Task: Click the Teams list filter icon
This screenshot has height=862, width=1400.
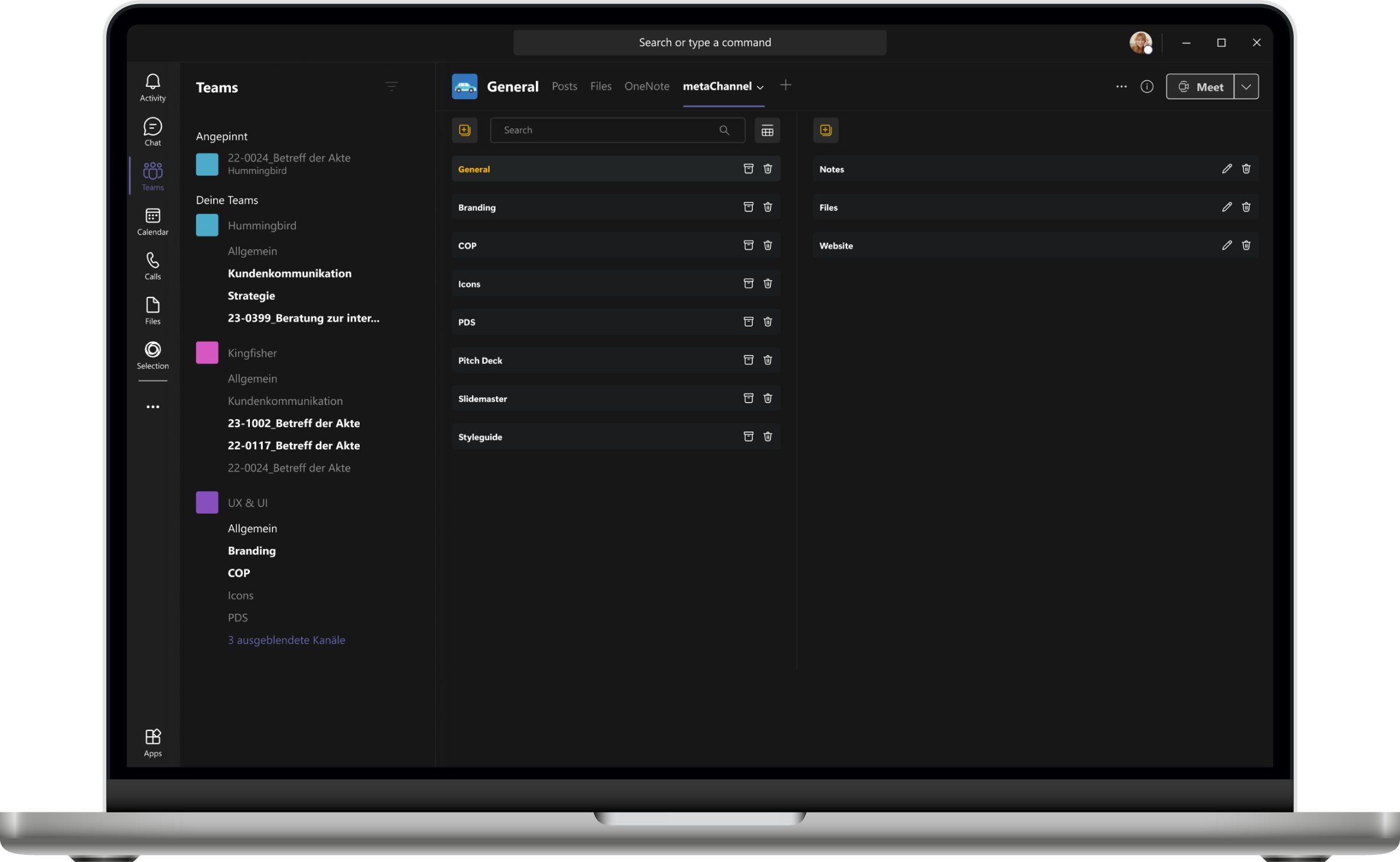Action: click(391, 87)
